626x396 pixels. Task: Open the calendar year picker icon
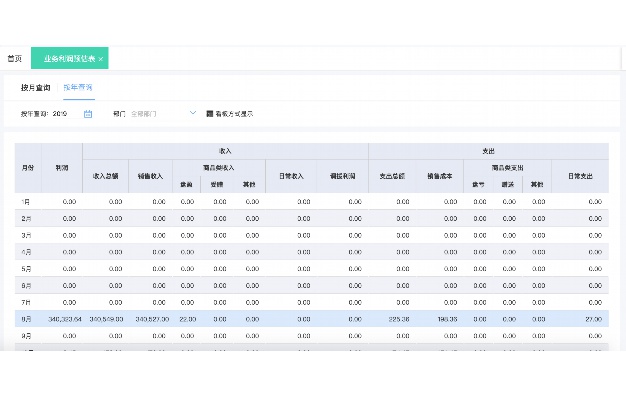tap(88, 114)
